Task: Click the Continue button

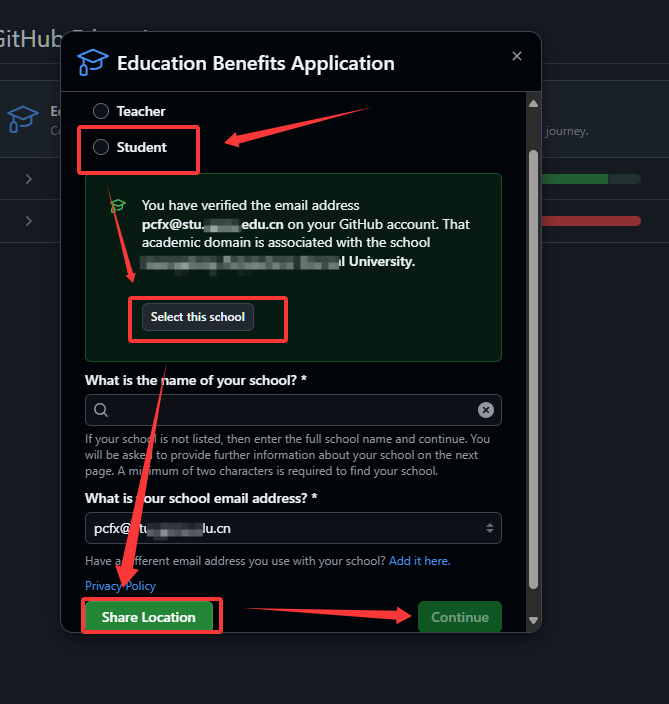Action: coord(460,617)
